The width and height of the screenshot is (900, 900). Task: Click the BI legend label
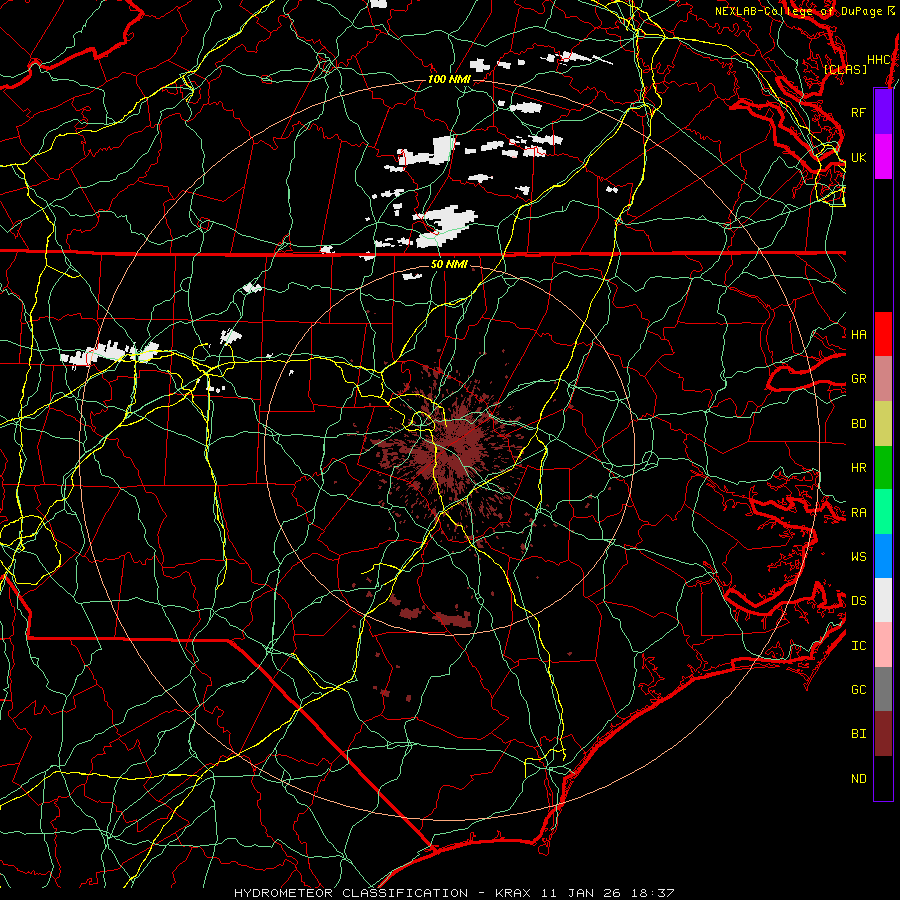859,734
